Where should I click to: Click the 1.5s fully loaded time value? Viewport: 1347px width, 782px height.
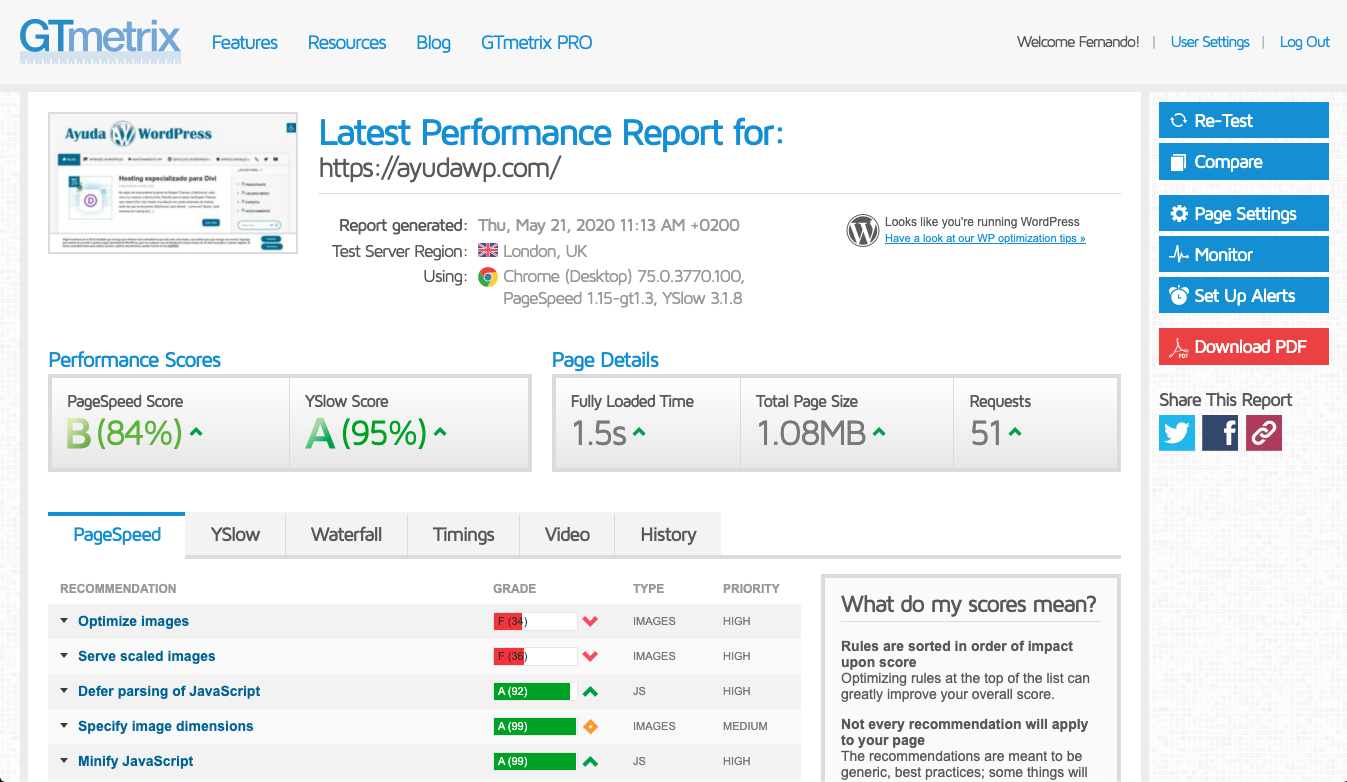pyautogui.click(x=598, y=433)
